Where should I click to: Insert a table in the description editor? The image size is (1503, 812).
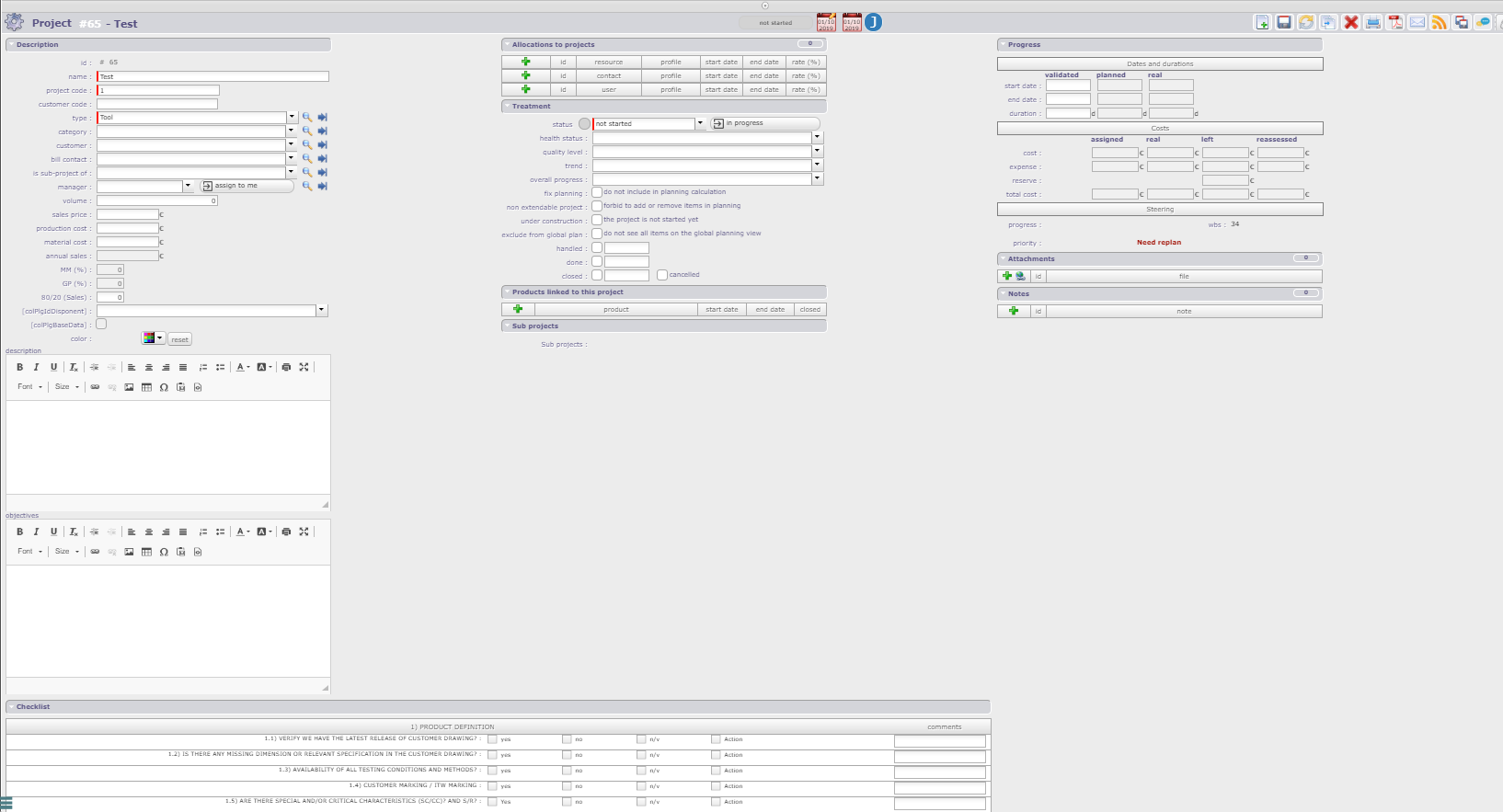pyautogui.click(x=146, y=387)
